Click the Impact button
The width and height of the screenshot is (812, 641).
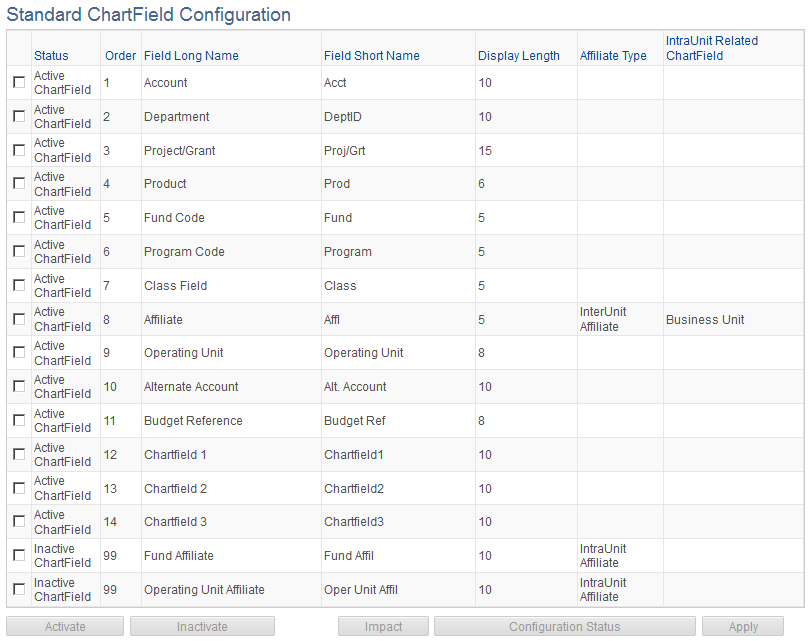[x=383, y=626]
